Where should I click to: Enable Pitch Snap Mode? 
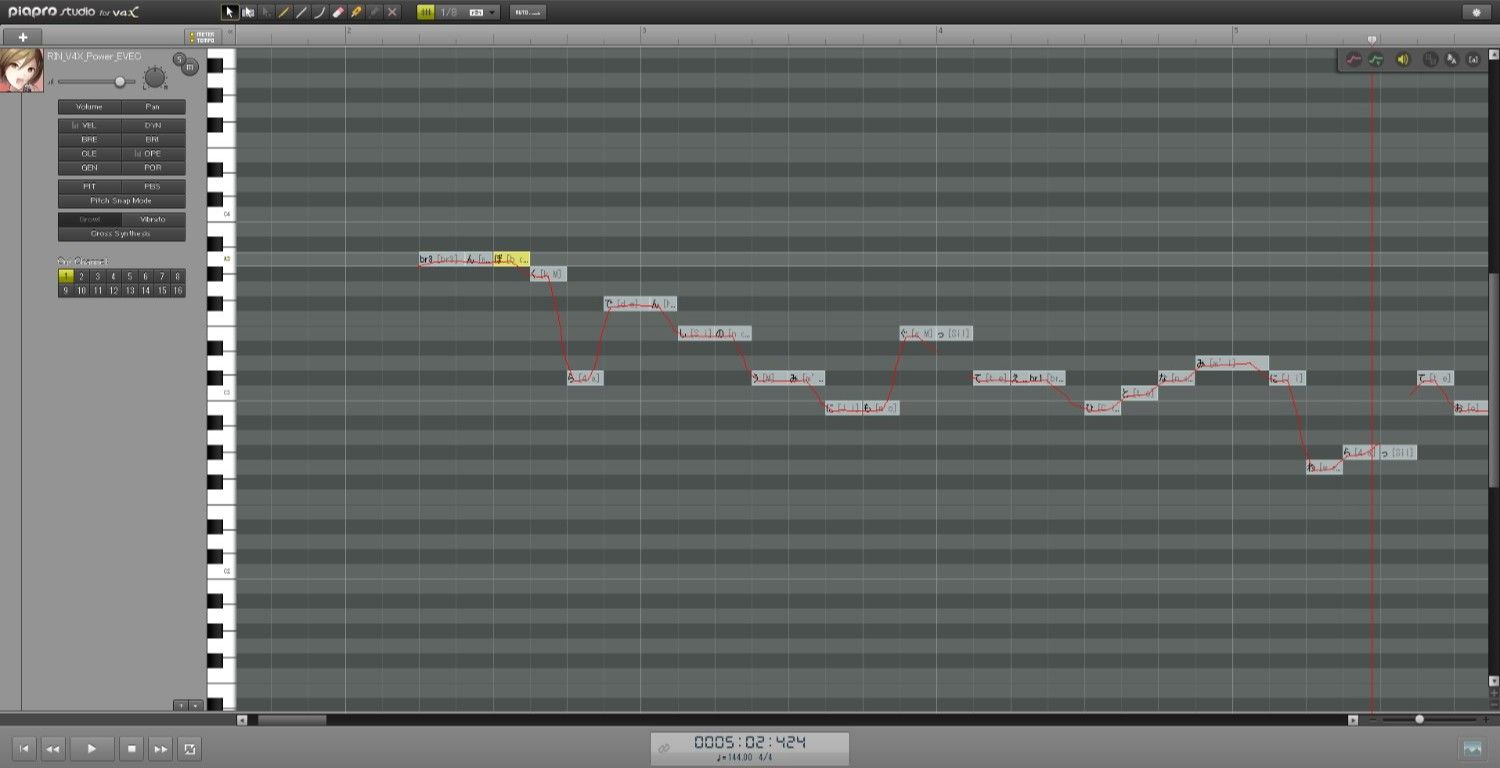[121, 200]
